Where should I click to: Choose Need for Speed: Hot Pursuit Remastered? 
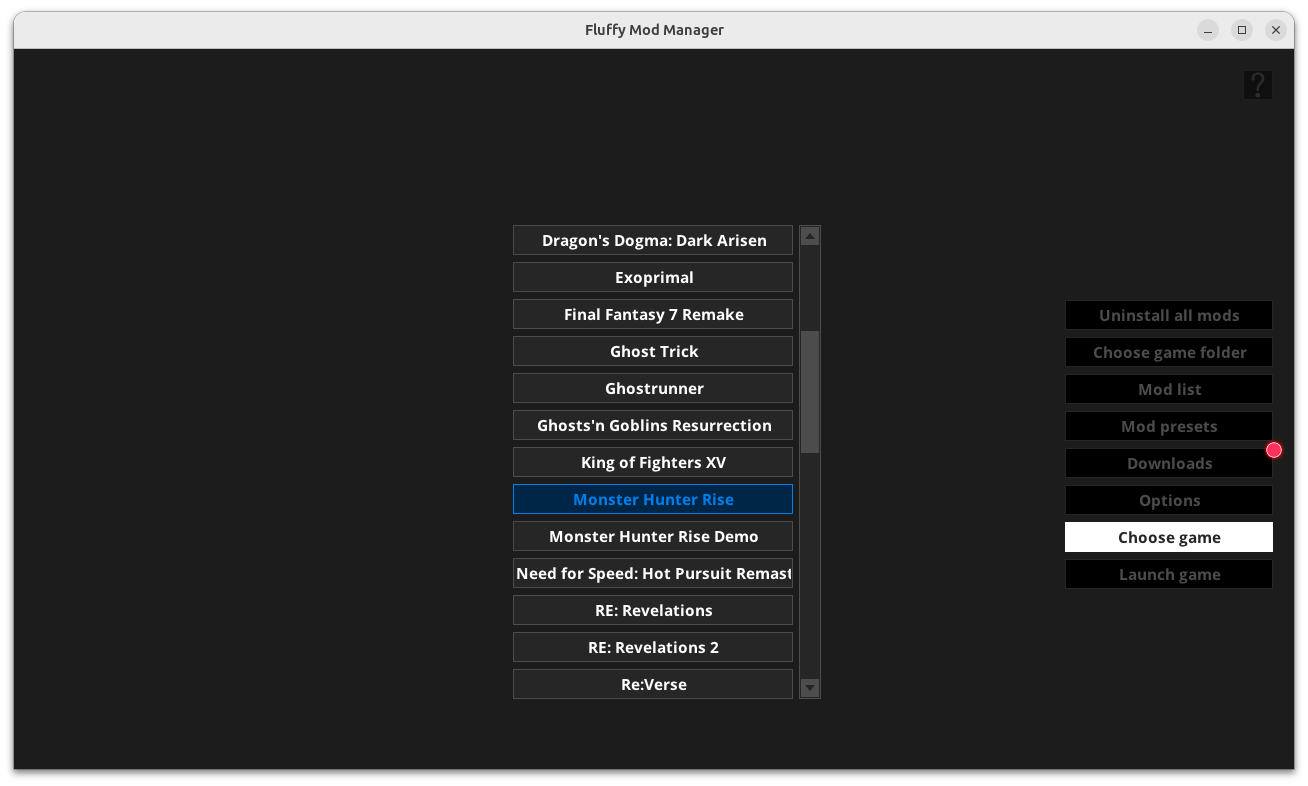point(653,573)
